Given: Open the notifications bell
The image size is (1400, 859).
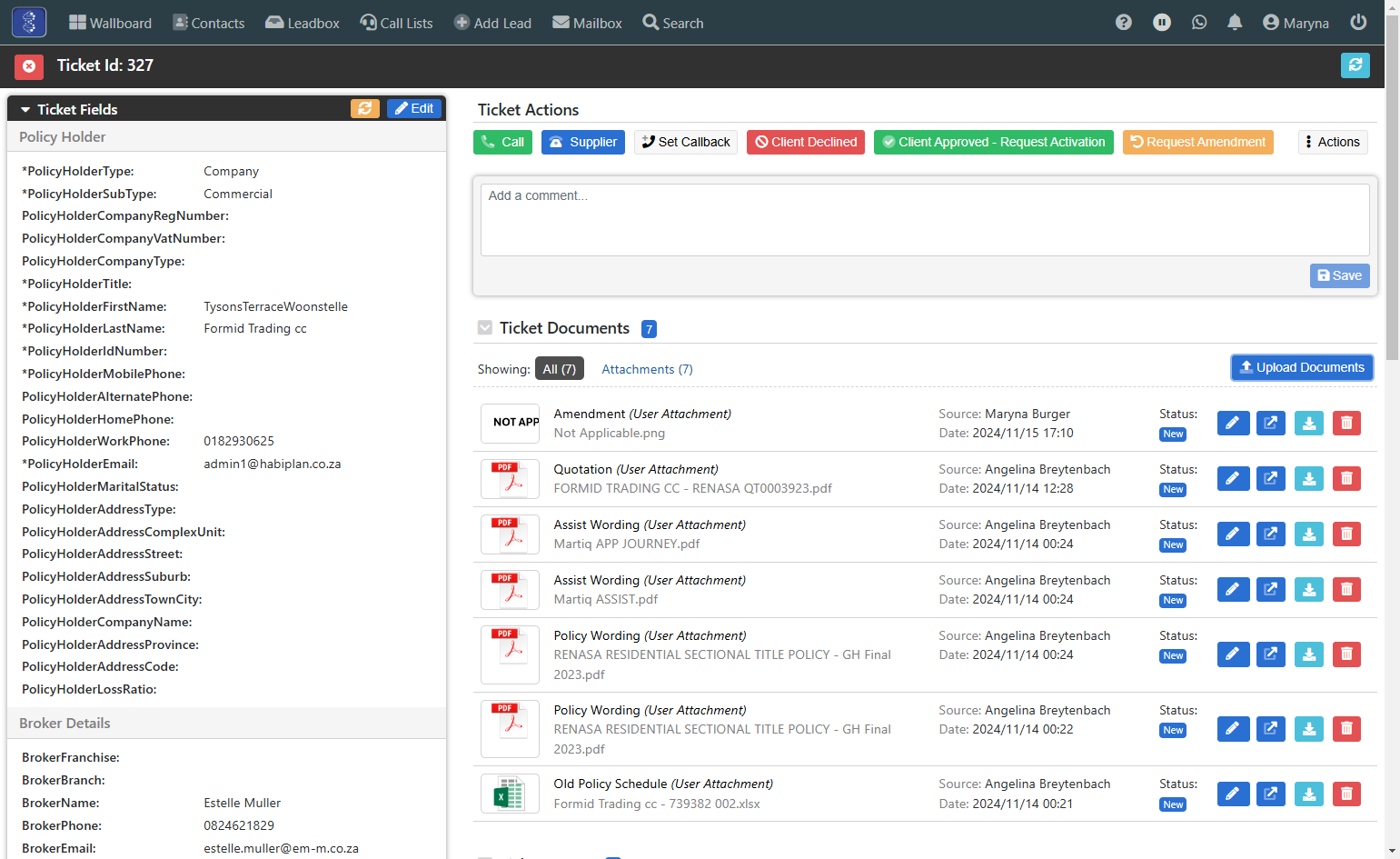Looking at the screenshot, I should 1235,23.
